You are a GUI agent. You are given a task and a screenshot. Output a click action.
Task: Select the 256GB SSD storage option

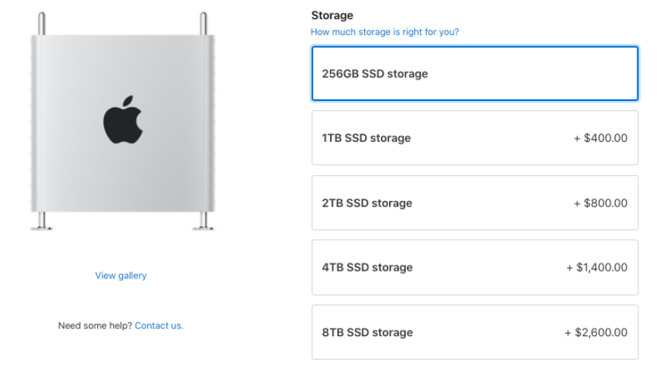click(x=475, y=74)
